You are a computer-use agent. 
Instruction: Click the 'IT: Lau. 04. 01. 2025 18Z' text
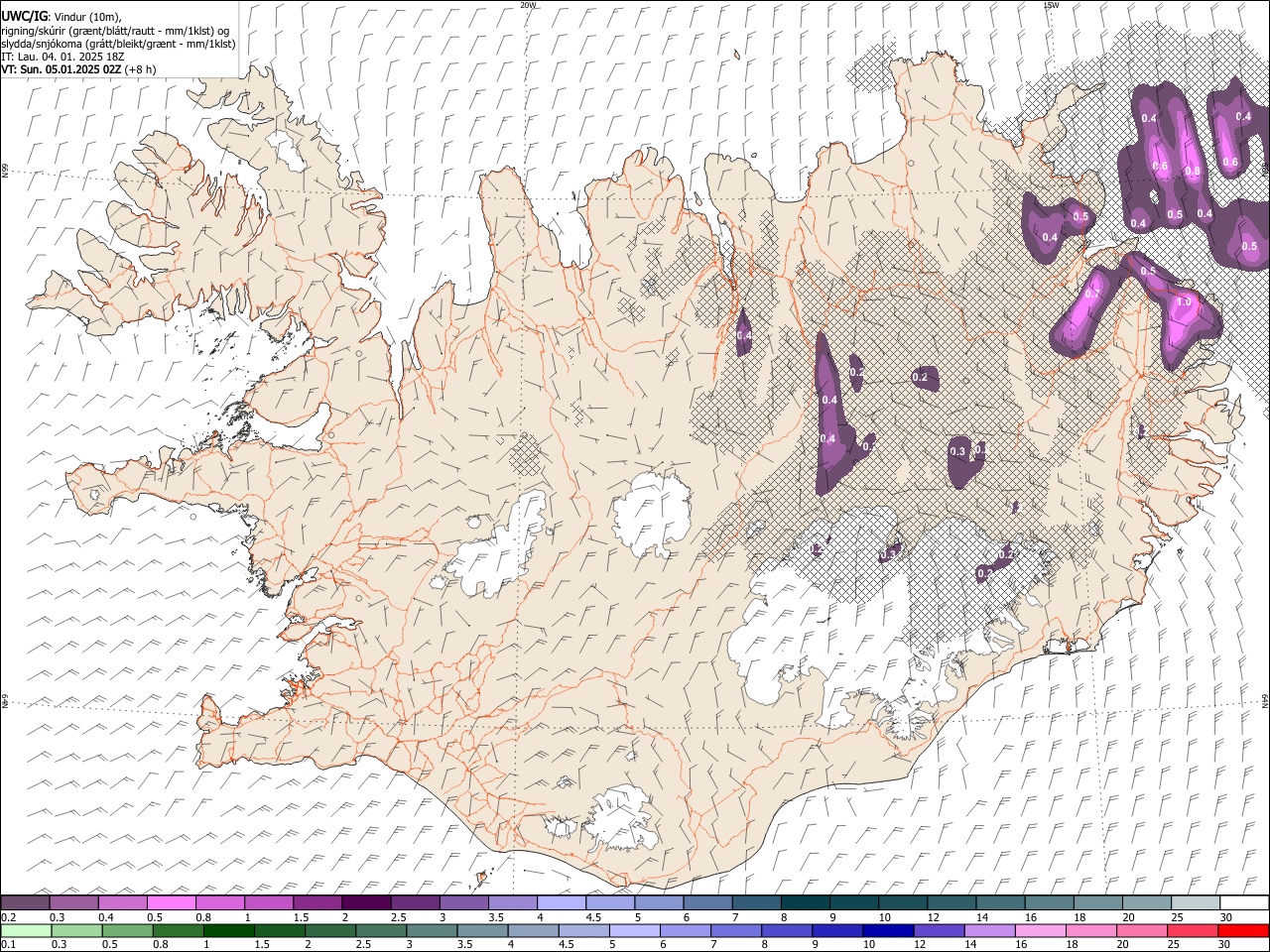[x=63, y=57]
